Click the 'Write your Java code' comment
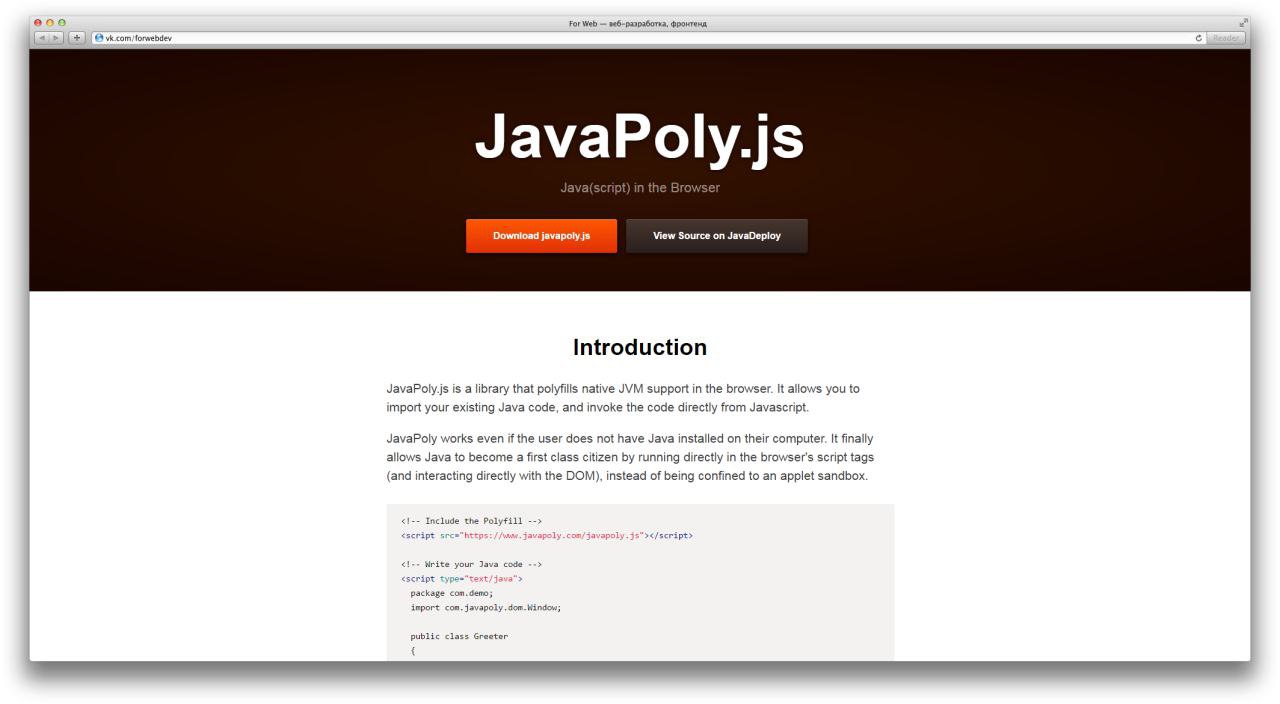The width and height of the screenshot is (1280, 704). tap(471, 564)
